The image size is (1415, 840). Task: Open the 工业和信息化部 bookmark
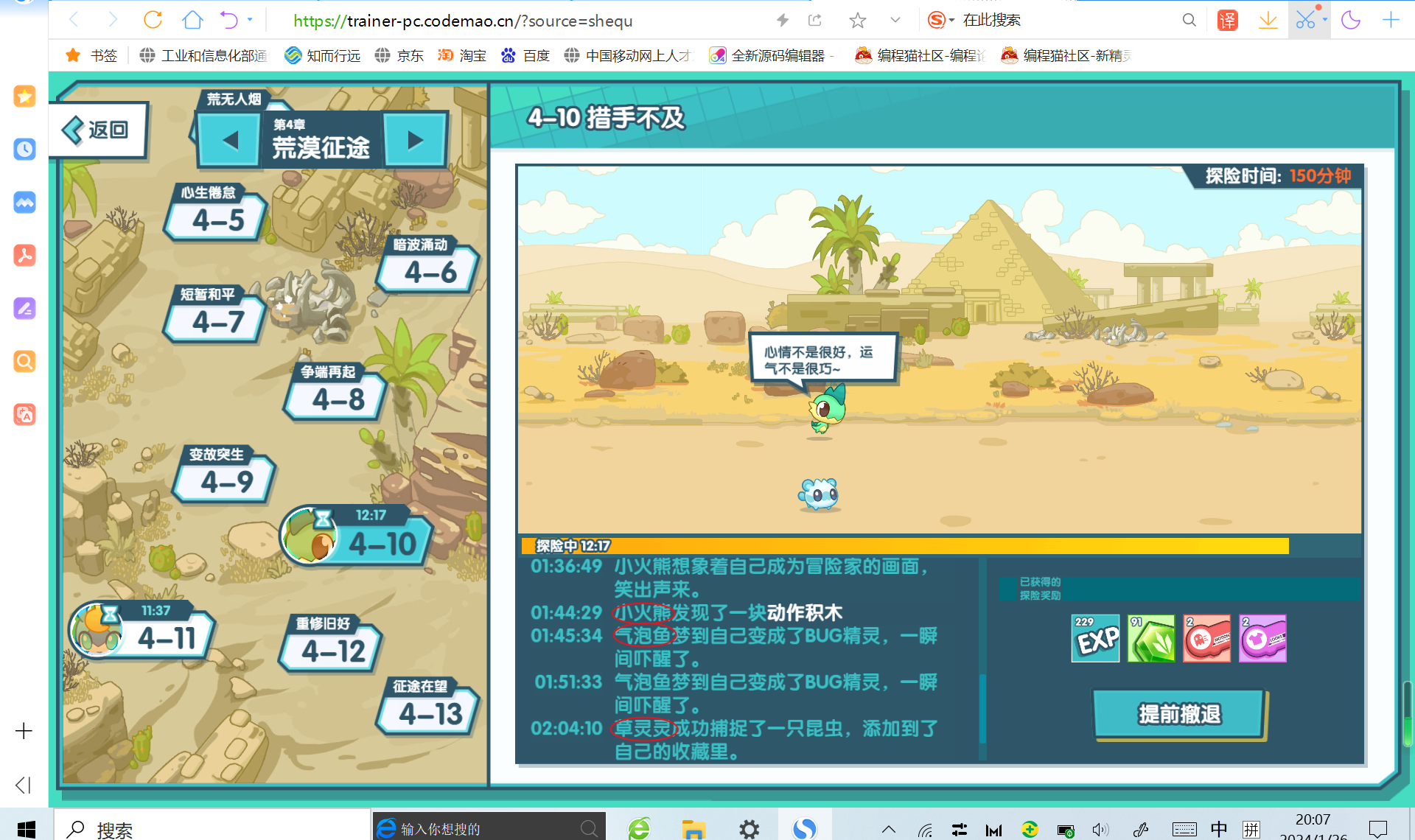pyautogui.click(x=203, y=55)
